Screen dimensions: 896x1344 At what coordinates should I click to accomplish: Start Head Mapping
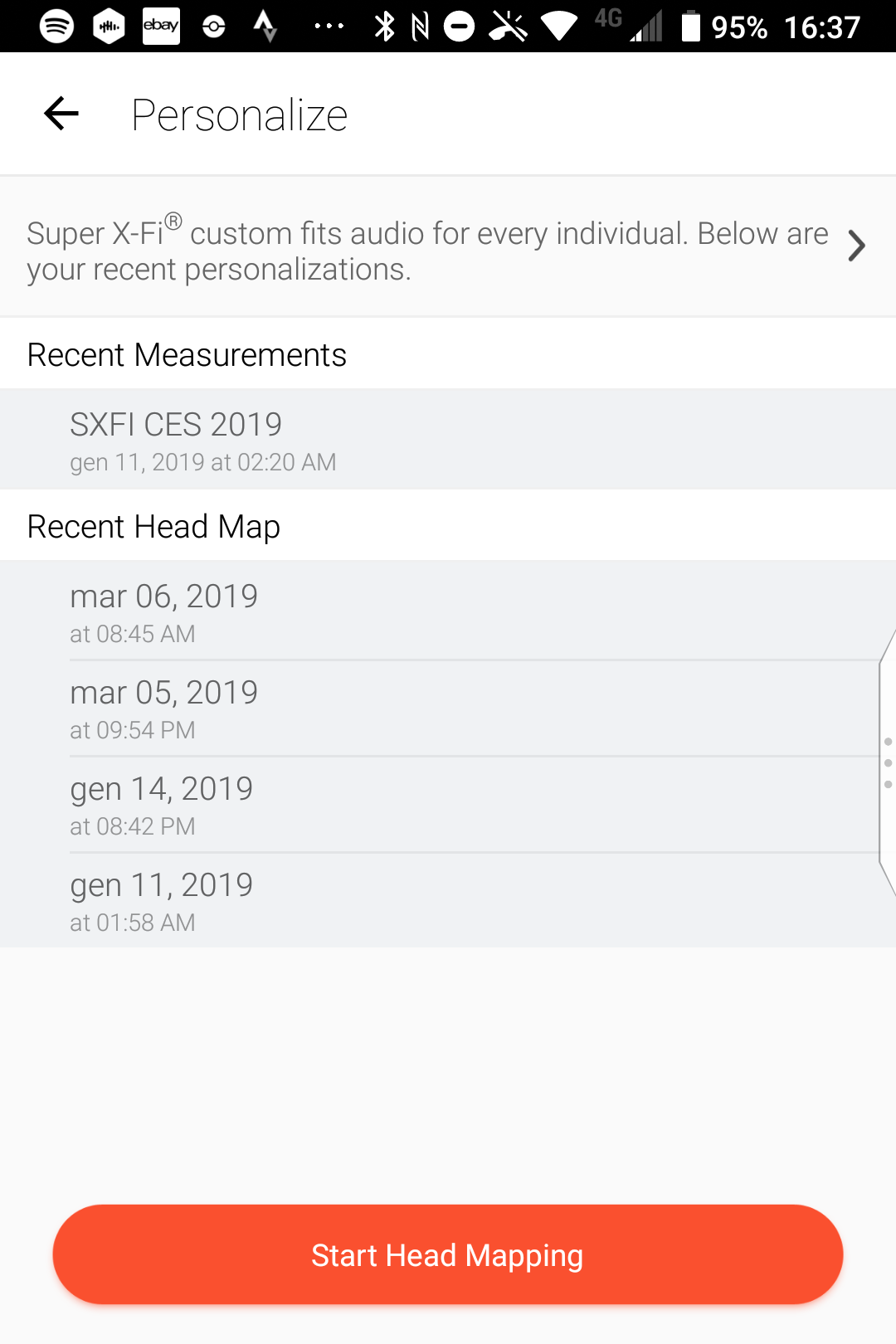click(x=448, y=1254)
